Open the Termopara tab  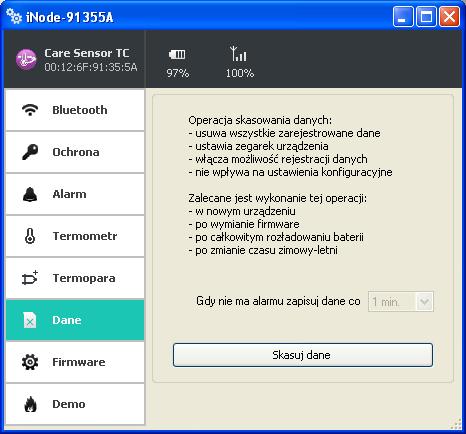75,278
